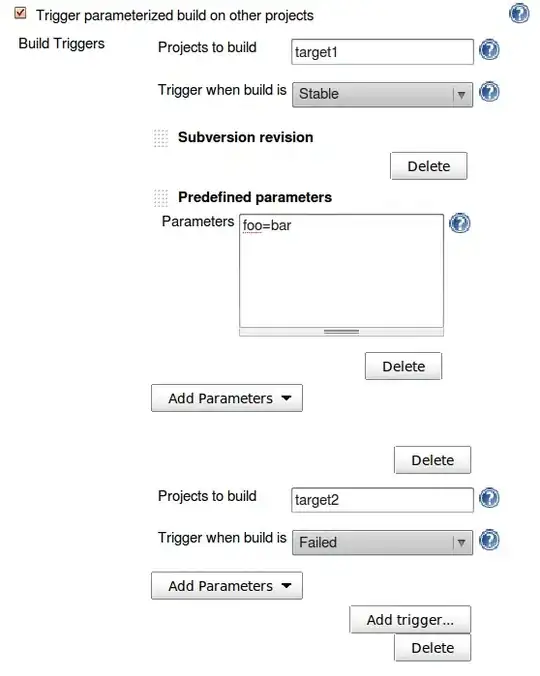
Task: Expand Add Parameters menu under target2
Action: click(227, 585)
